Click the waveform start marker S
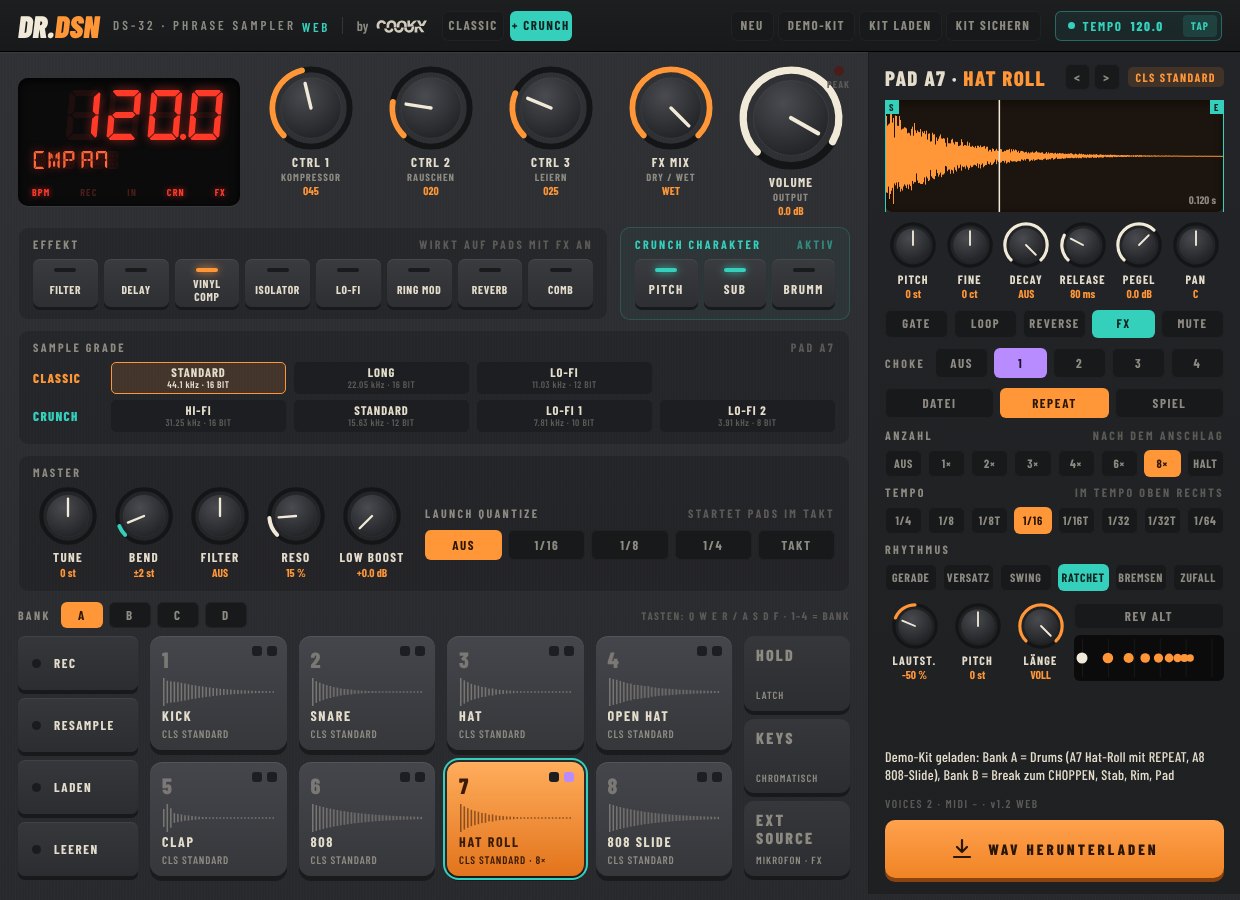This screenshot has width=1240, height=900. pos(891,107)
